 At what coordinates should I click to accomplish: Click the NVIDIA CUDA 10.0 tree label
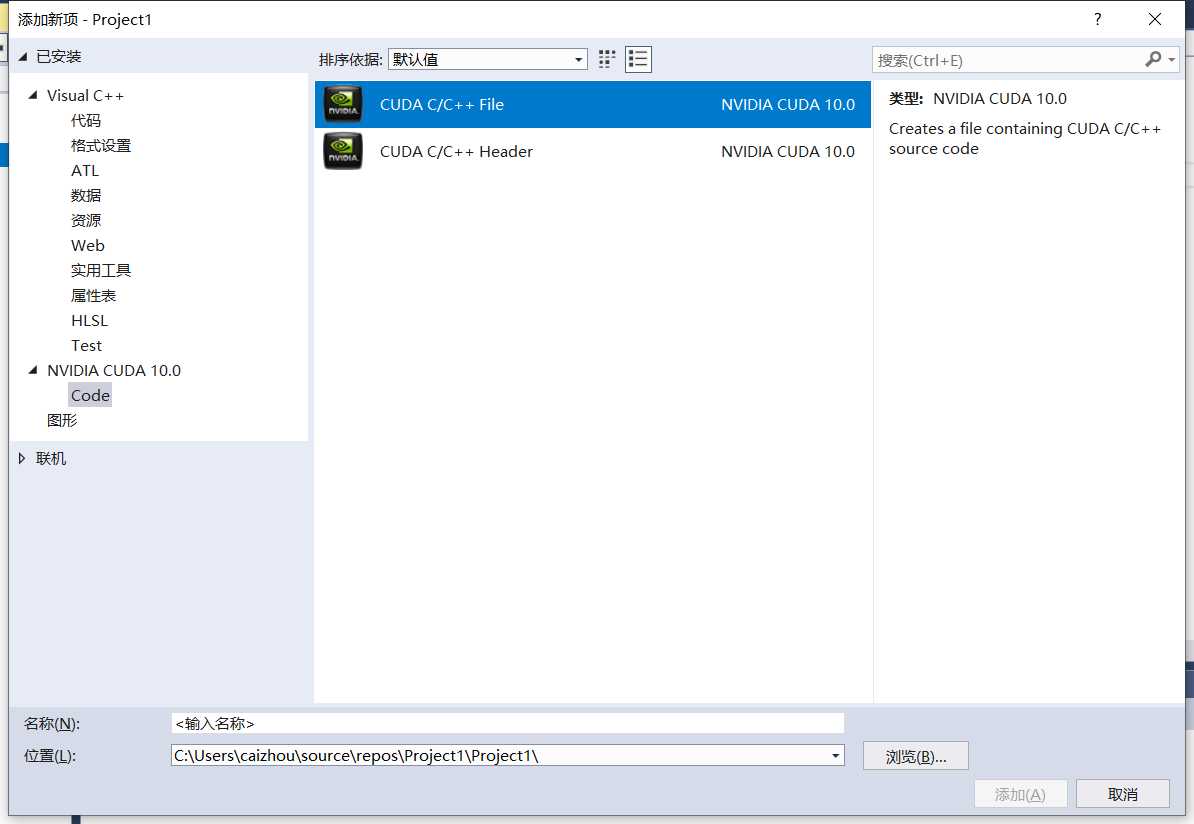114,371
